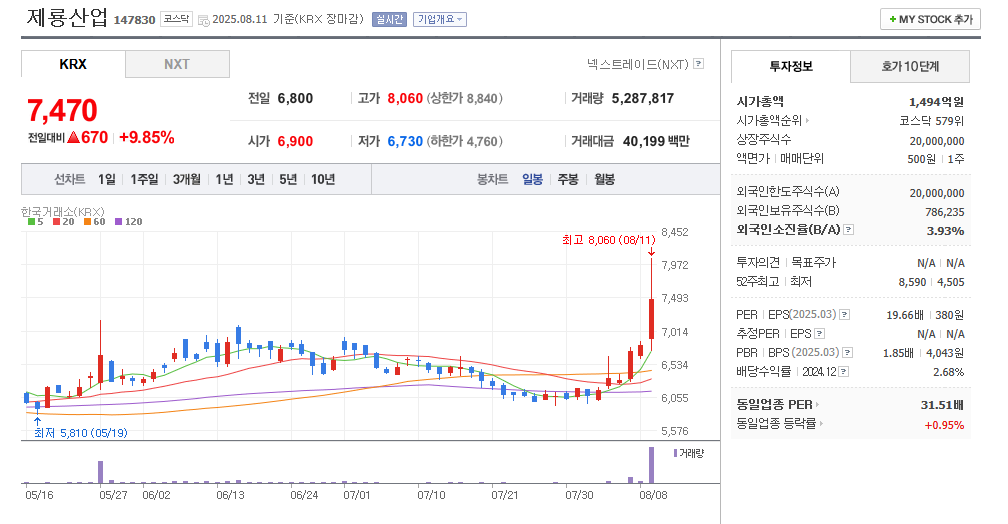Open the calendar icon beside the date 2025.08.11
Screen dimensions: 1008x524
point(203,20)
